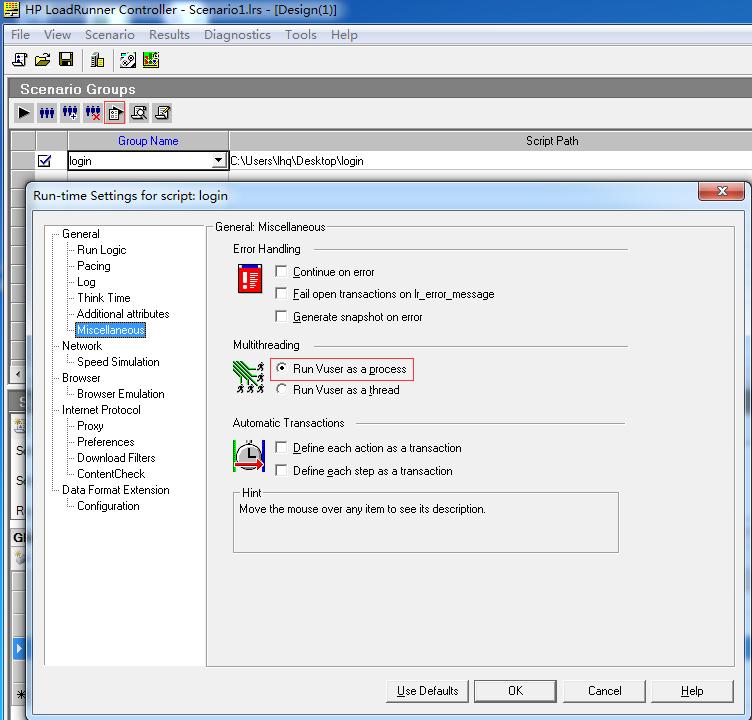Select Think Time tree item
752x720 pixels.
(104, 298)
